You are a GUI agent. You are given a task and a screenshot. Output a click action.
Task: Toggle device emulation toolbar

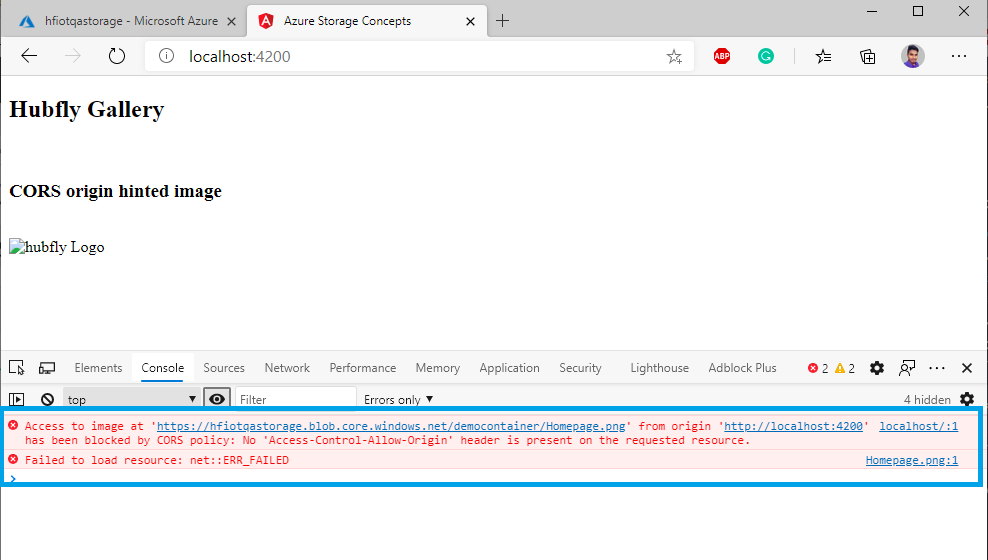click(x=47, y=368)
